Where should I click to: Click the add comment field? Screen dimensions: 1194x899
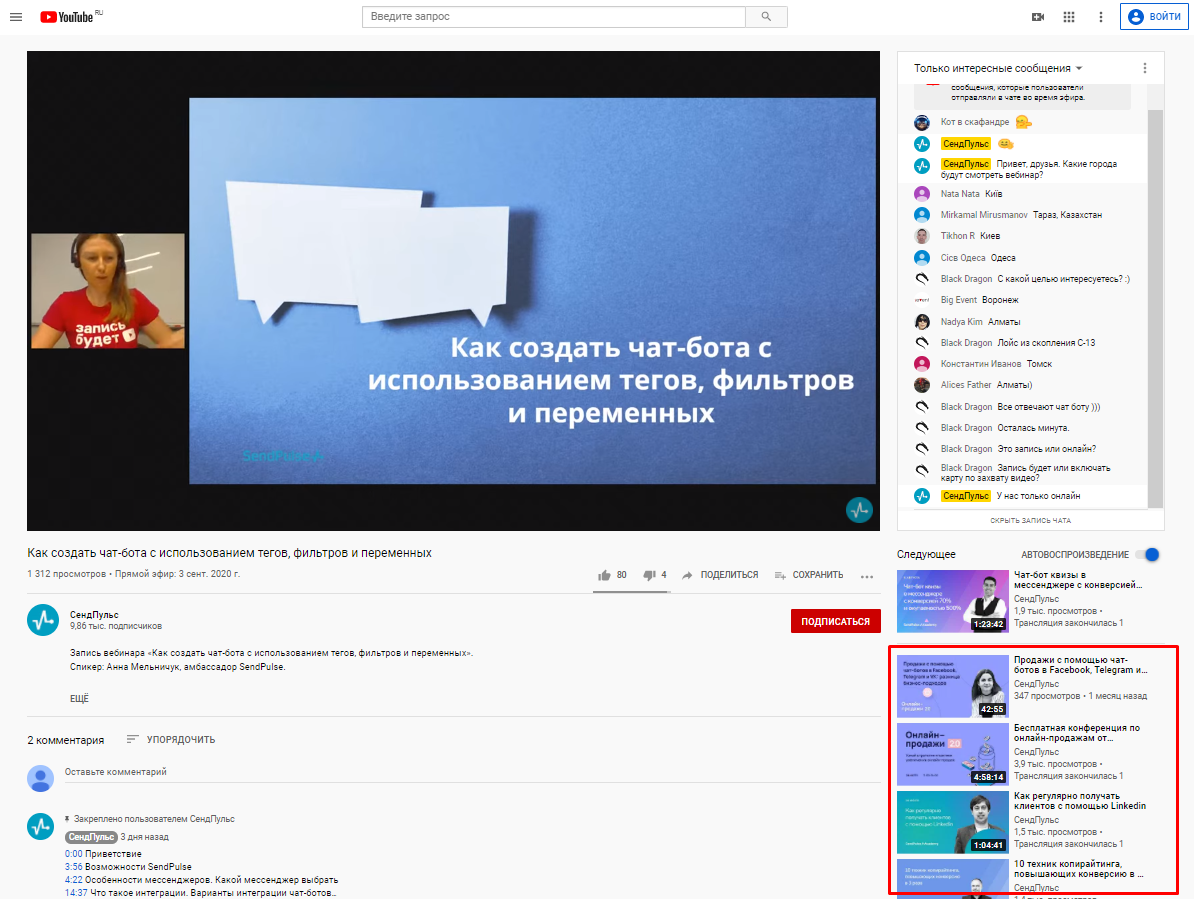coord(472,772)
